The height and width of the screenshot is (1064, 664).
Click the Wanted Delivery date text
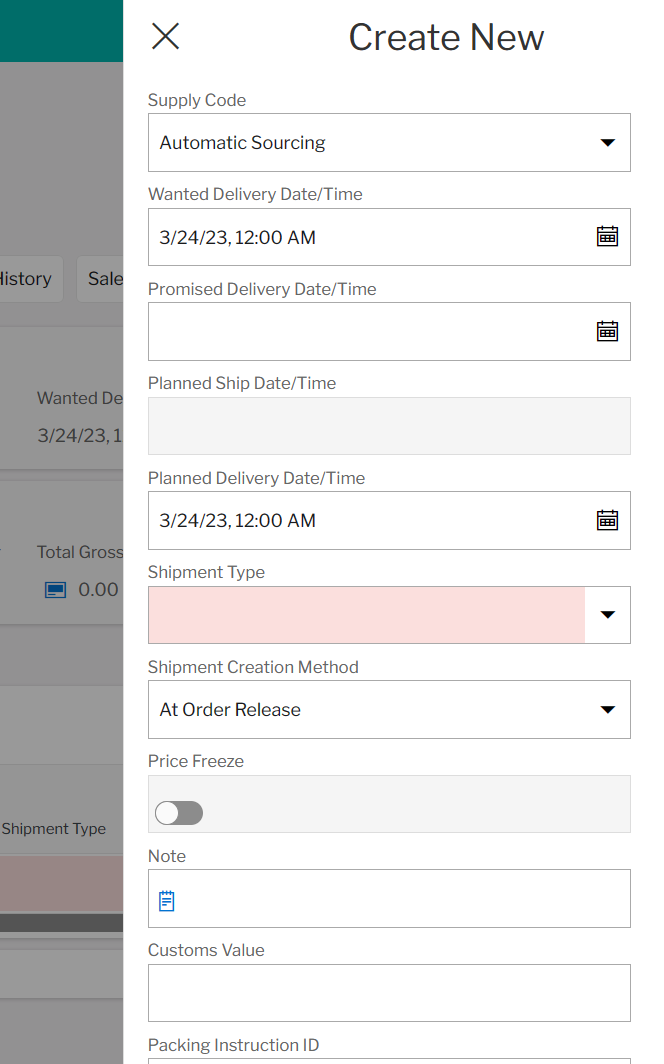pyautogui.click(x=237, y=238)
